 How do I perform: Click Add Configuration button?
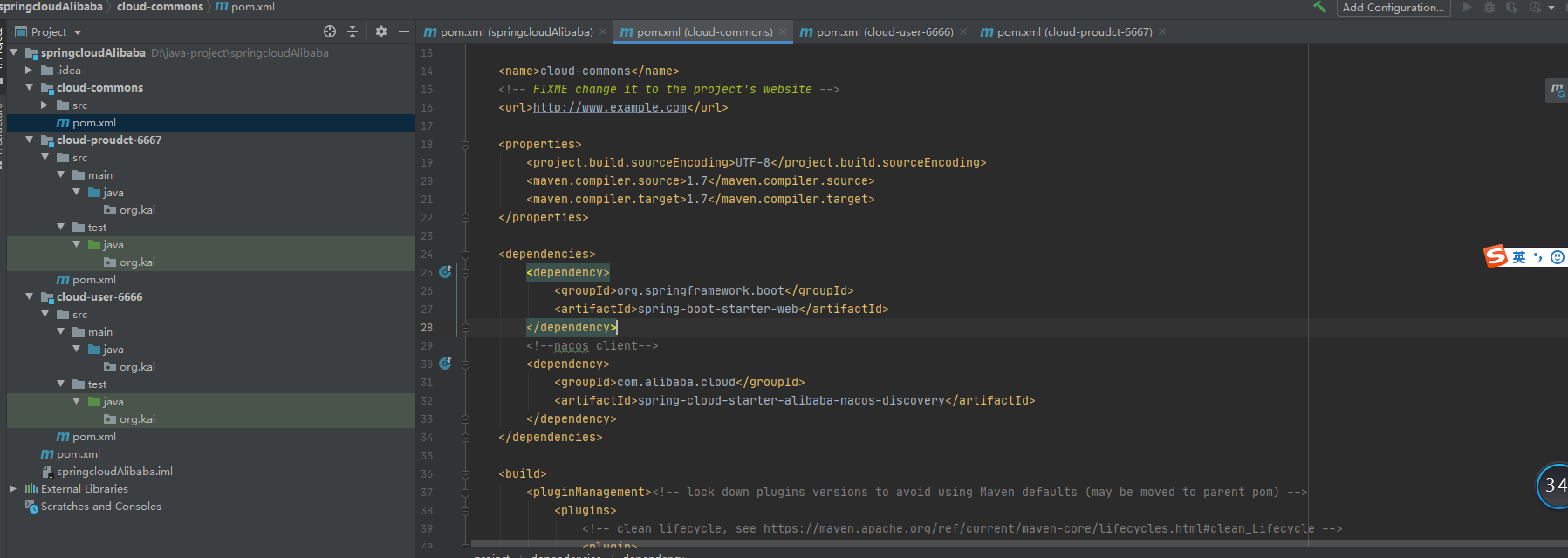coord(1393,7)
